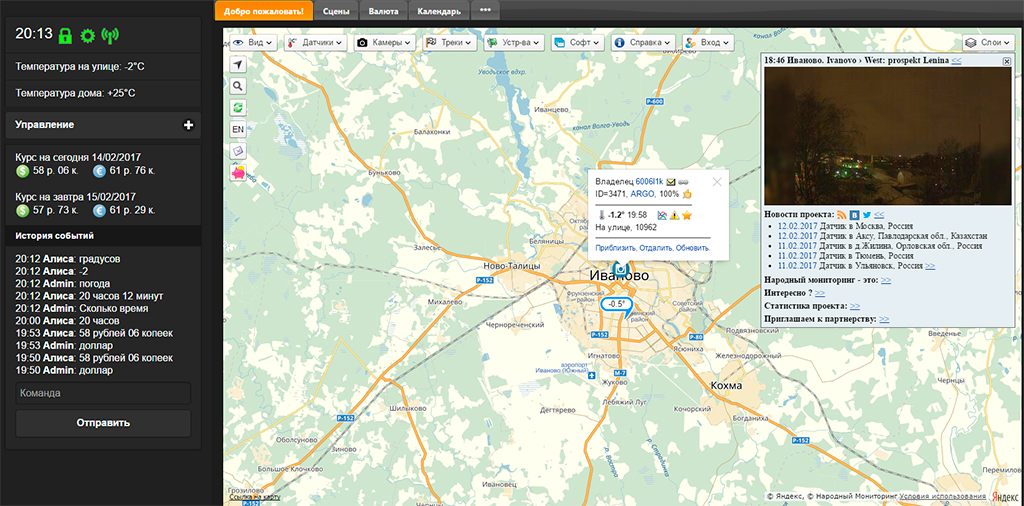Close the camera news panel
The width and height of the screenshot is (1024, 506).
[x=1006, y=61]
